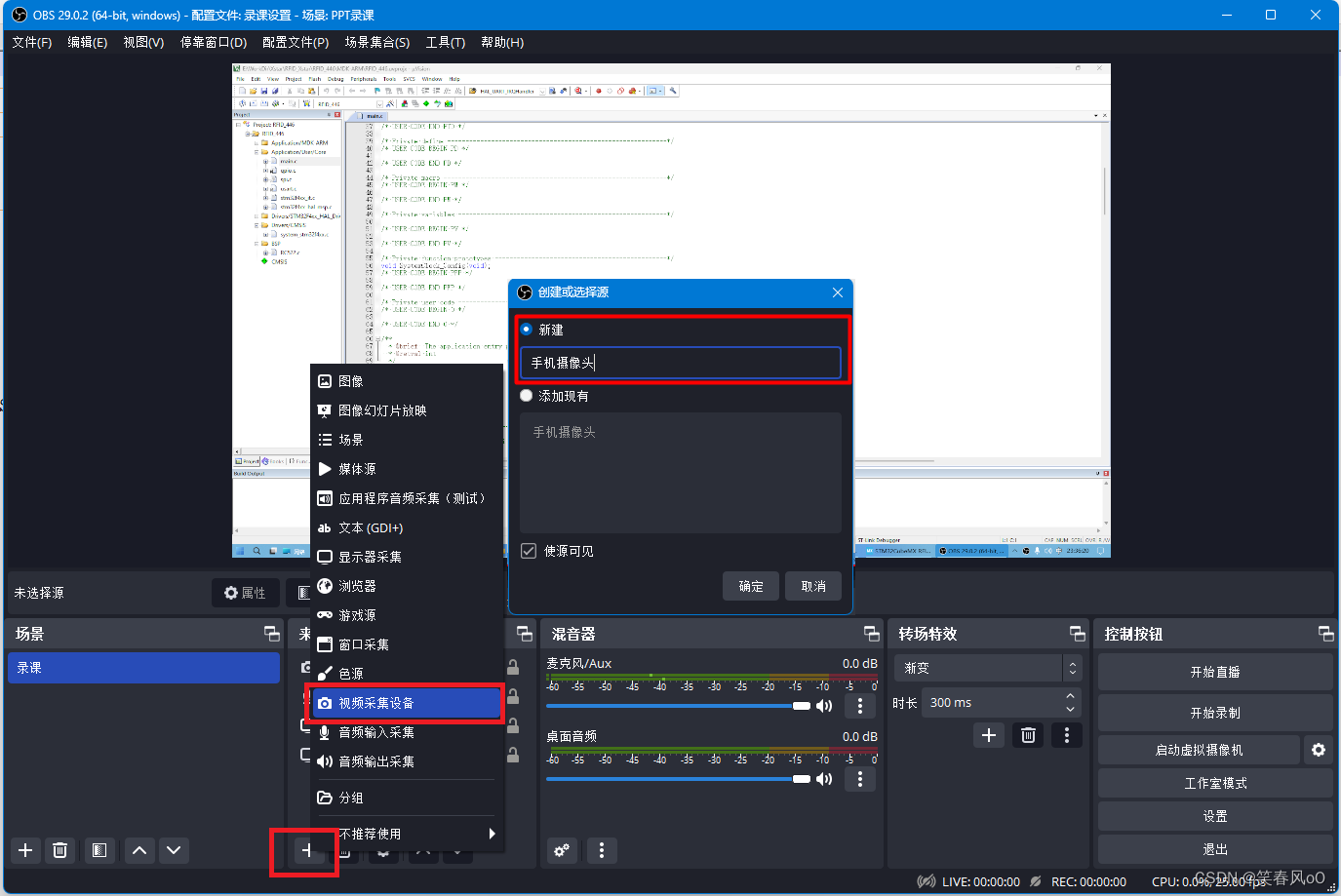Open the 场景集合(S) menu
1341x896 pixels.
[x=377, y=42]
